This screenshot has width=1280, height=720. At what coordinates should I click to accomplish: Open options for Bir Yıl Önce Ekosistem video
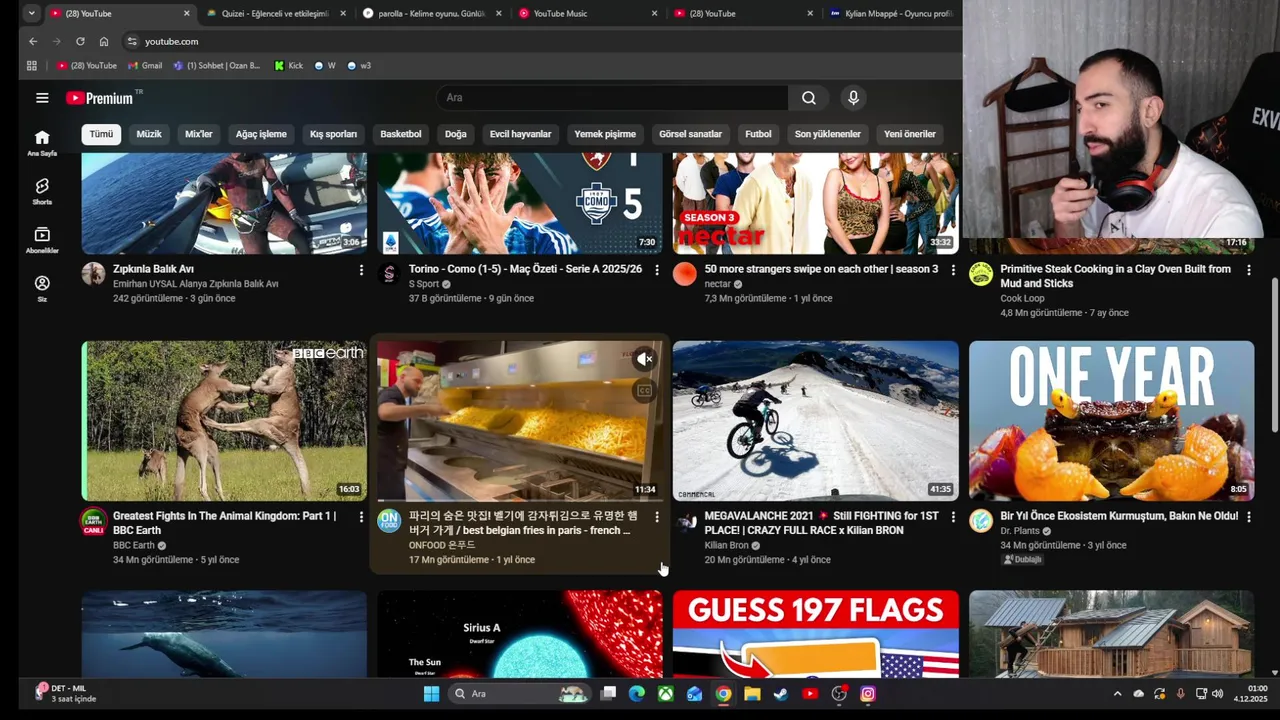pos(1249,517)
